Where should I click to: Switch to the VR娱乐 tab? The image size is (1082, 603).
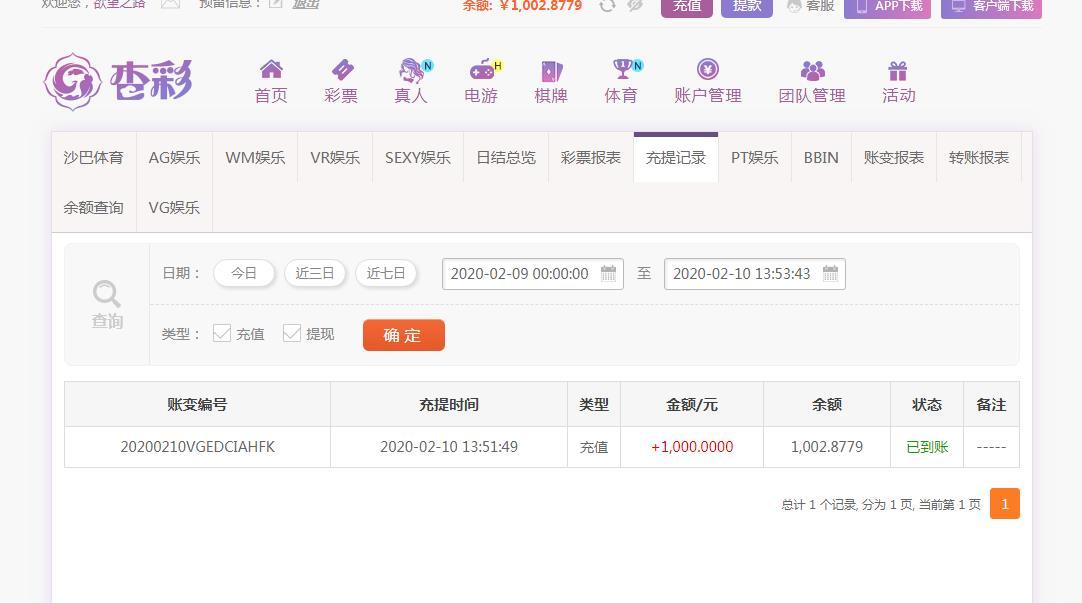click(335, 157)
